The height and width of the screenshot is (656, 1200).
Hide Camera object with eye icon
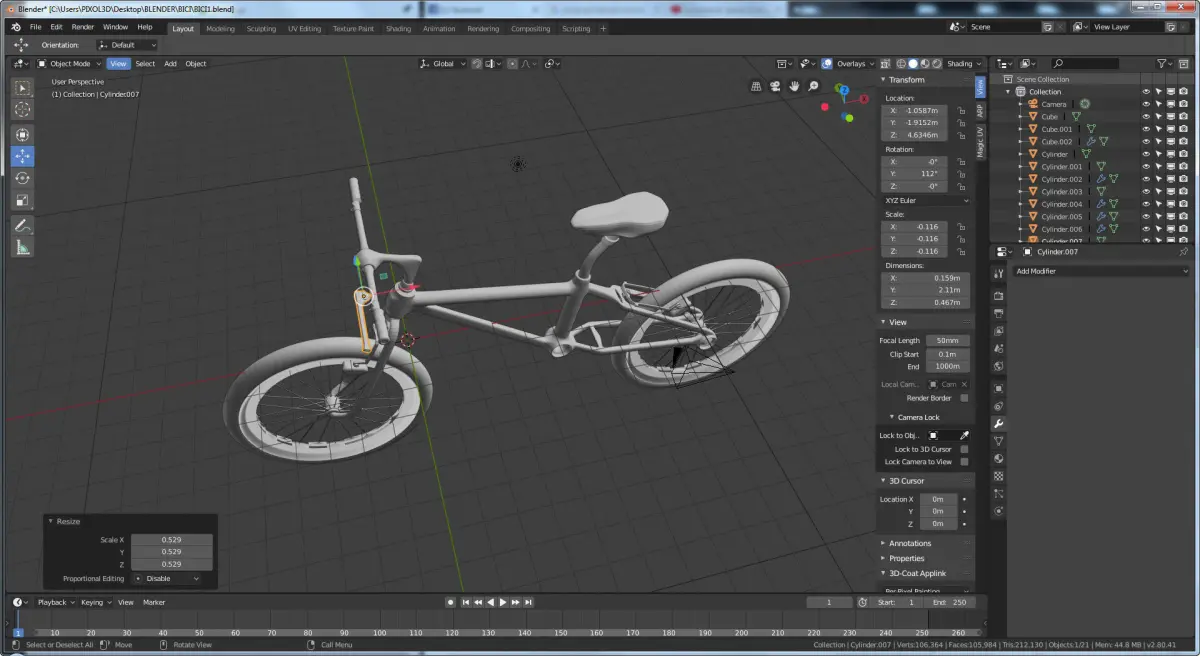[1147, 104]
